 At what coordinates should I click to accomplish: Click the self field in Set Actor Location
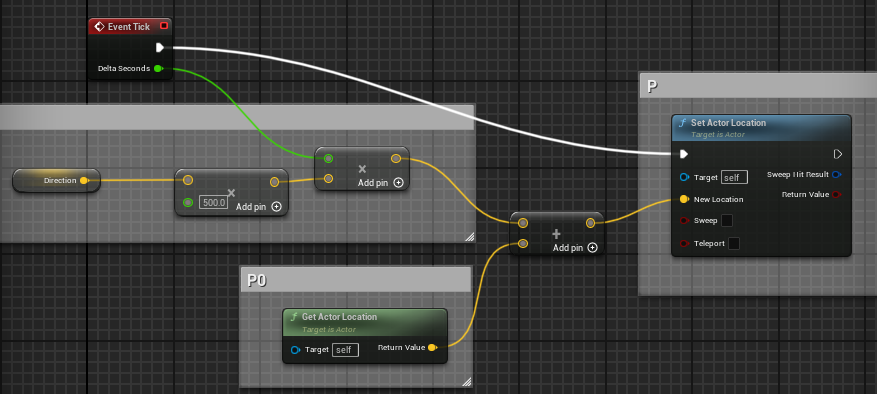pos(734,177)
